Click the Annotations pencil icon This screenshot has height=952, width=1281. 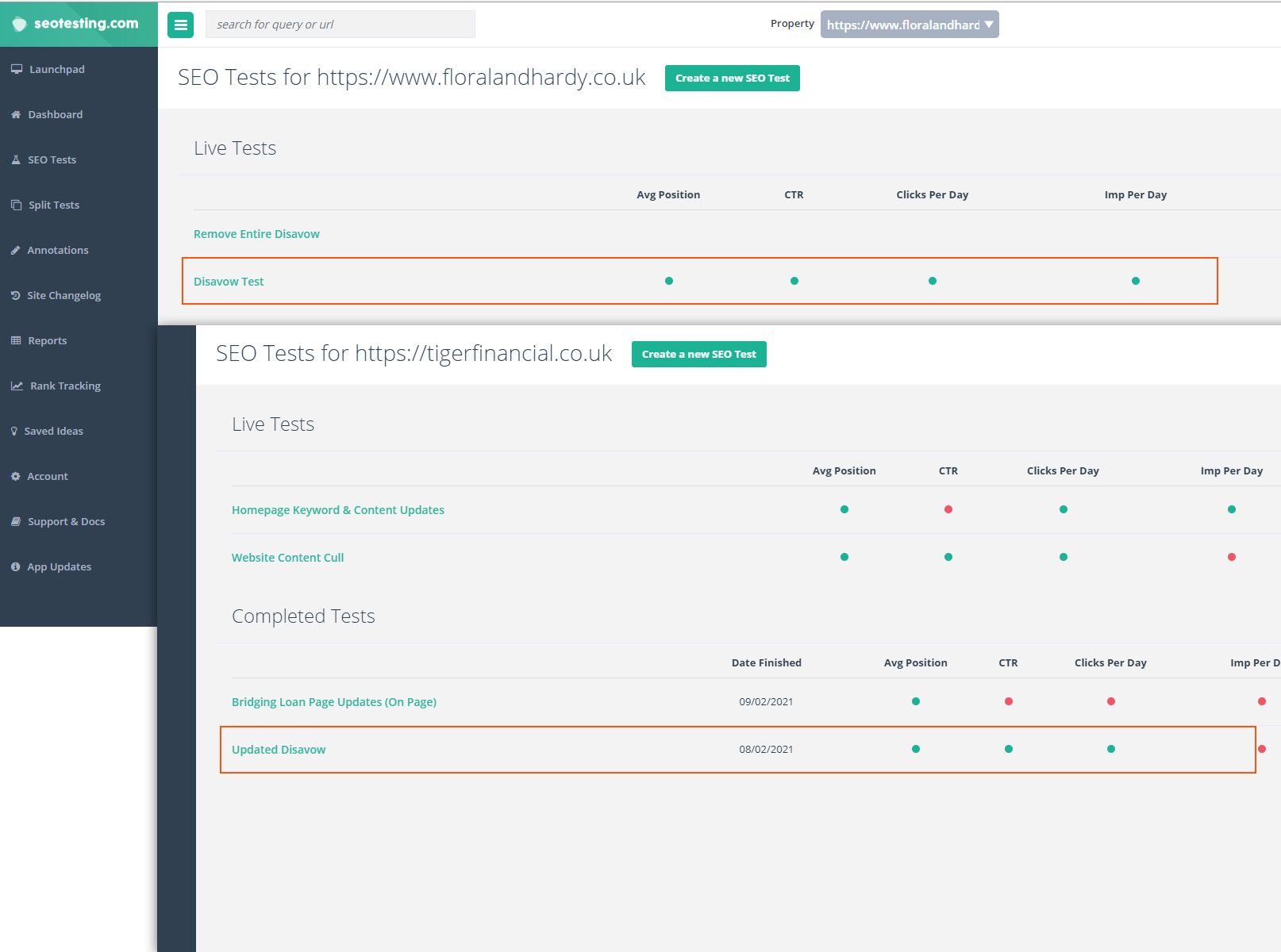click(x=15, y=250)
